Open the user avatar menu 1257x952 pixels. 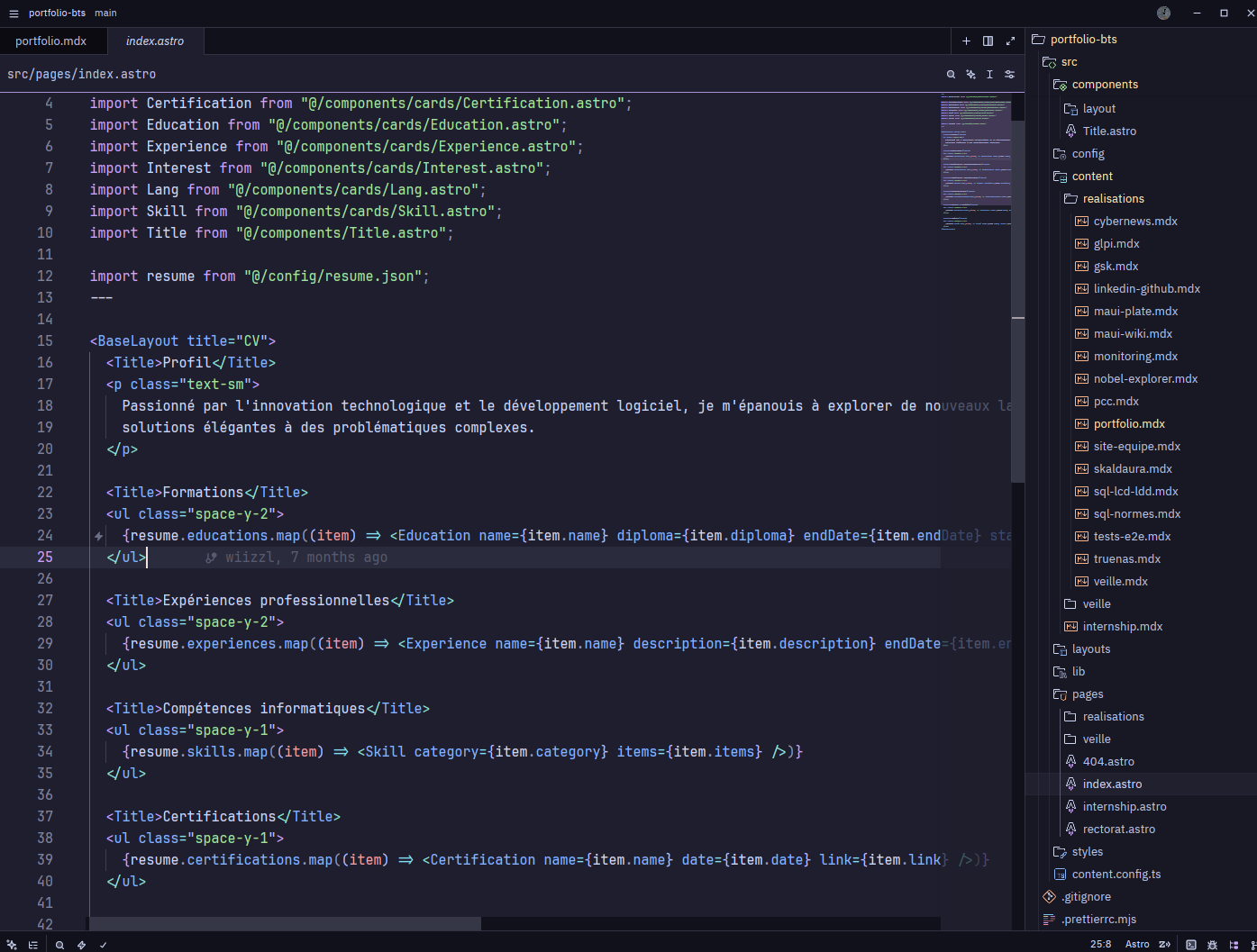1163,13
